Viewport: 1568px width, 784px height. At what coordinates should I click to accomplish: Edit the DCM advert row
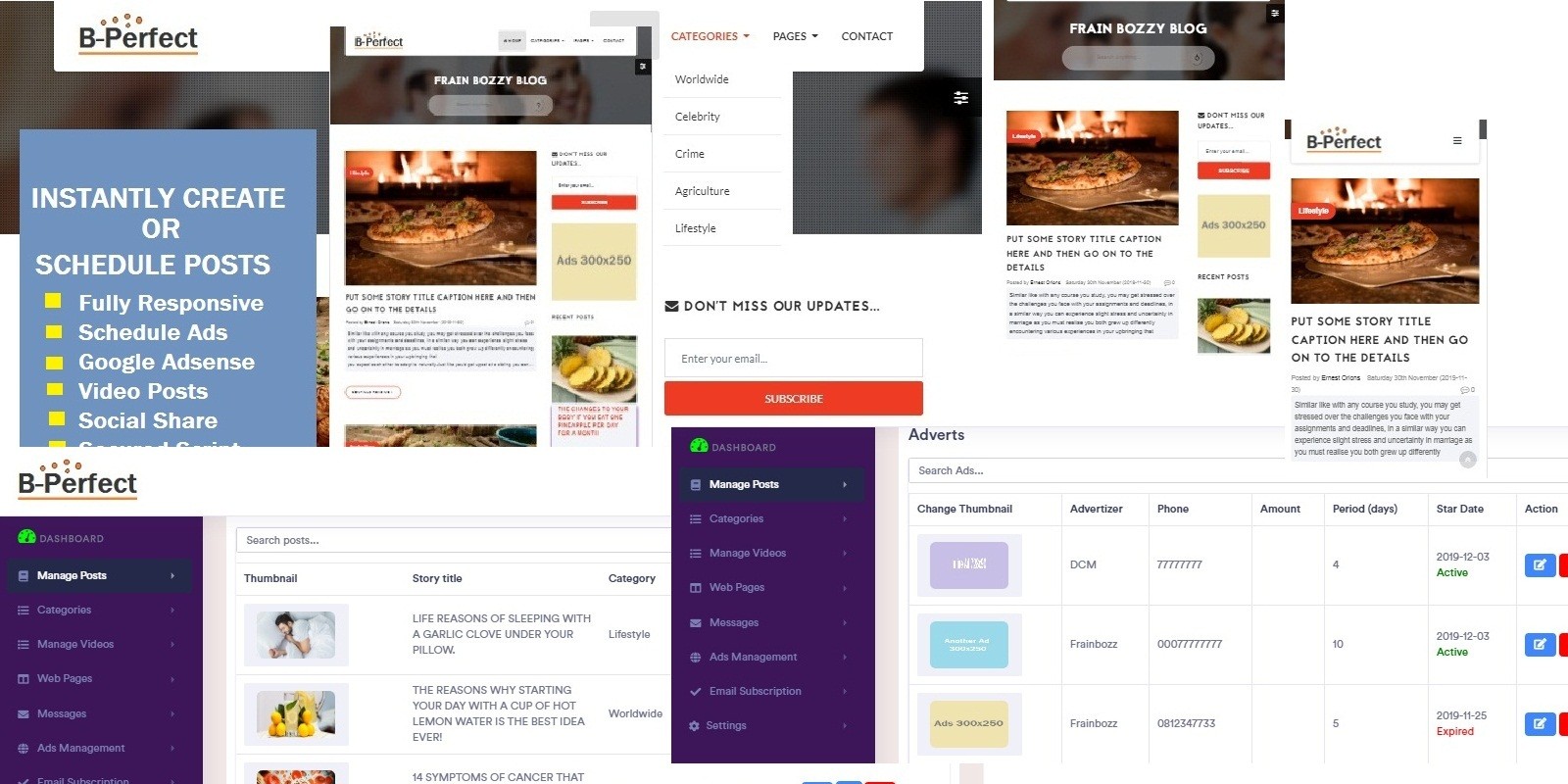1540,565
